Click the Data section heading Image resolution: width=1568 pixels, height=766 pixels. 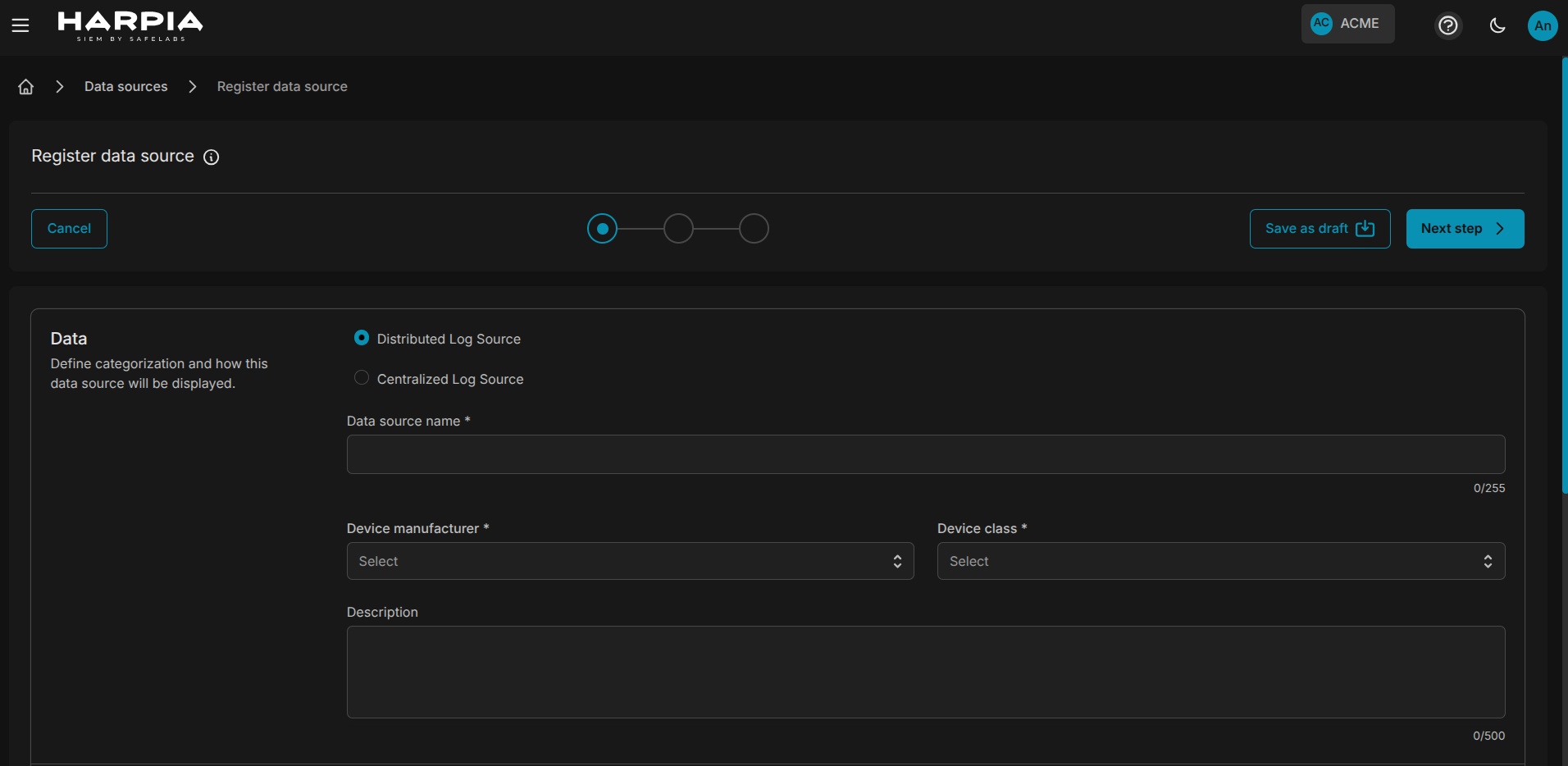tap(69, 339)
